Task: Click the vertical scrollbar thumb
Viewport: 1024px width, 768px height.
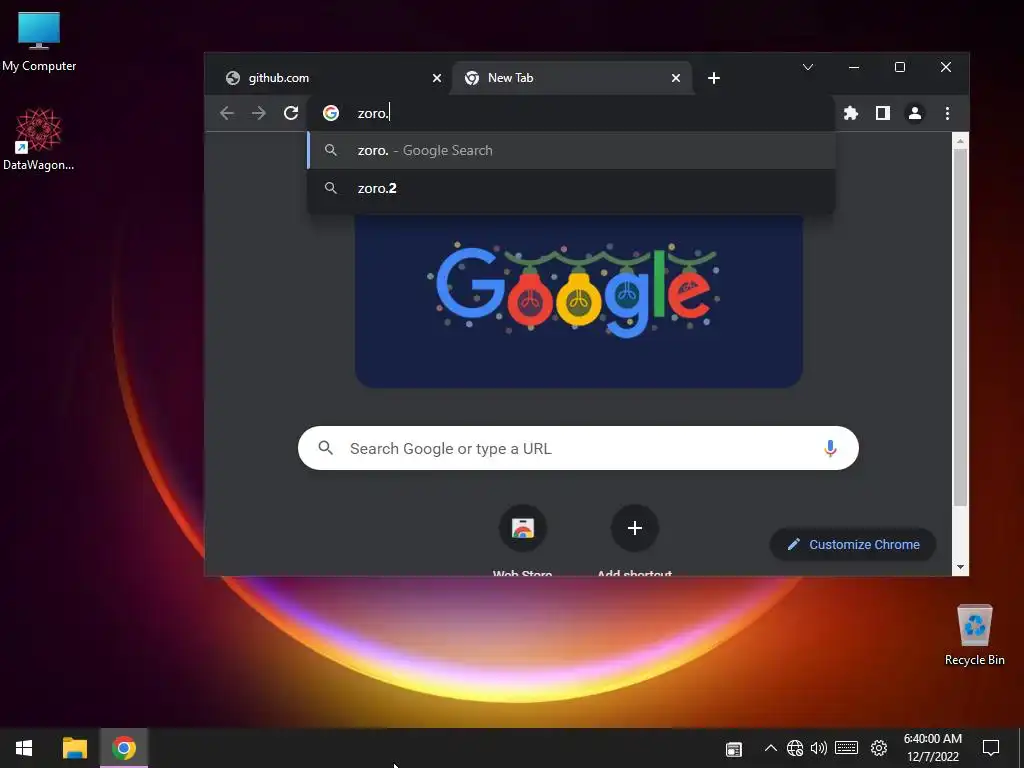Action: point(960,327)
